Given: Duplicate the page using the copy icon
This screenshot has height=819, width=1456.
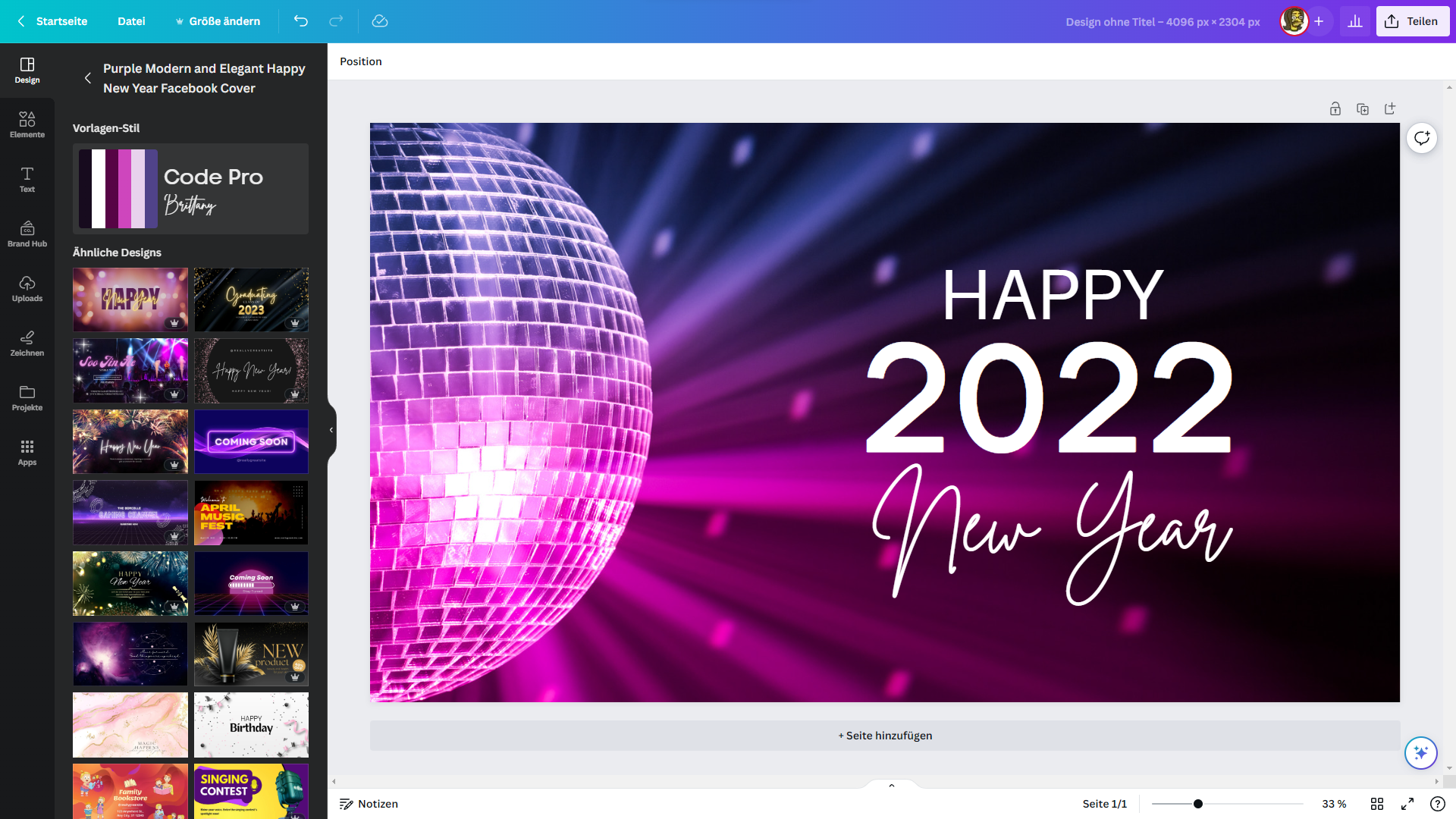Looking at the screenshot, I should pos(1363,109).
